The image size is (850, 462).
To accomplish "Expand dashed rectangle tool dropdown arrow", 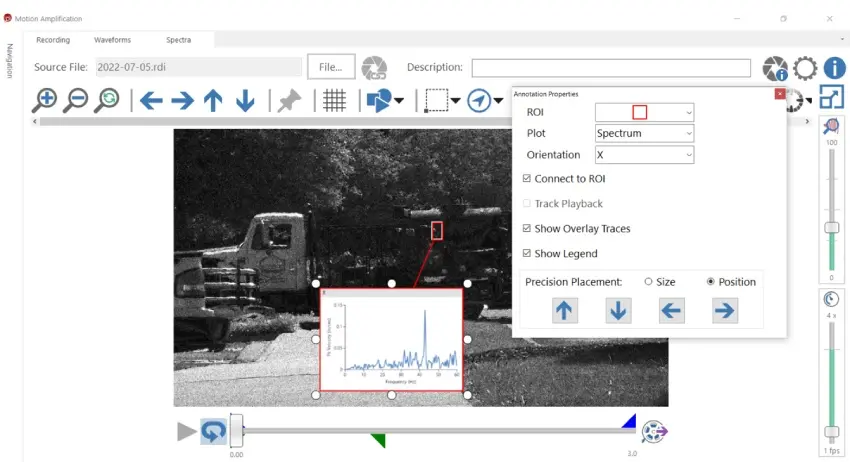I will pyautogui.click(x=455, y=101).
